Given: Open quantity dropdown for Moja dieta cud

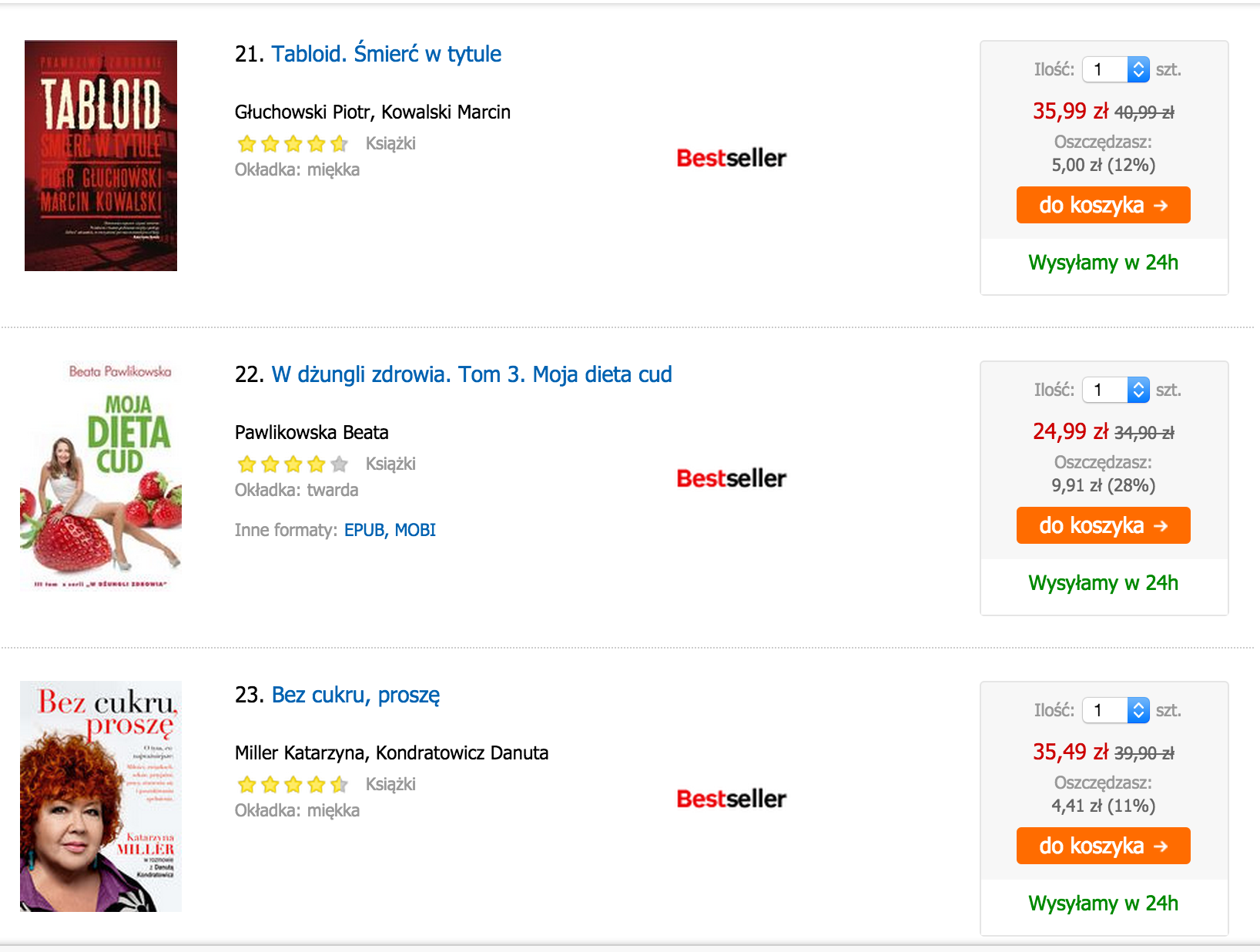Looking at the screenshot, I should point(1116,390).
